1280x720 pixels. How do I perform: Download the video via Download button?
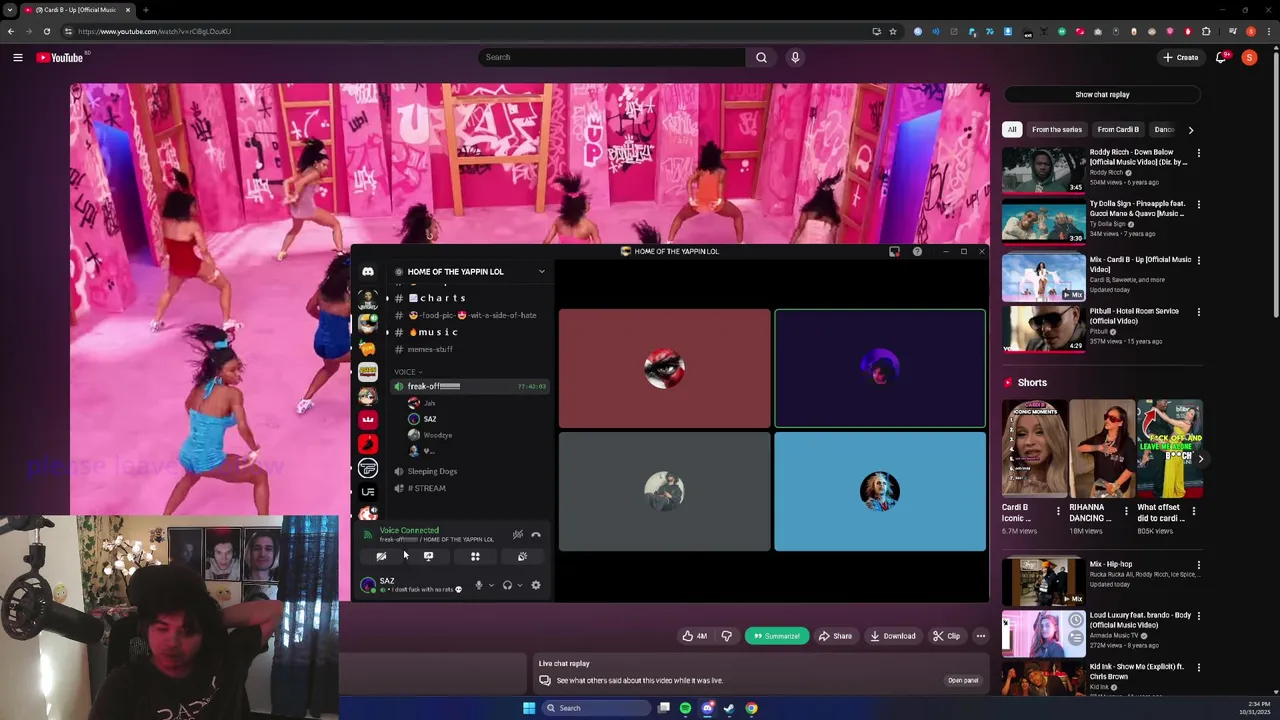coord(893,636)
